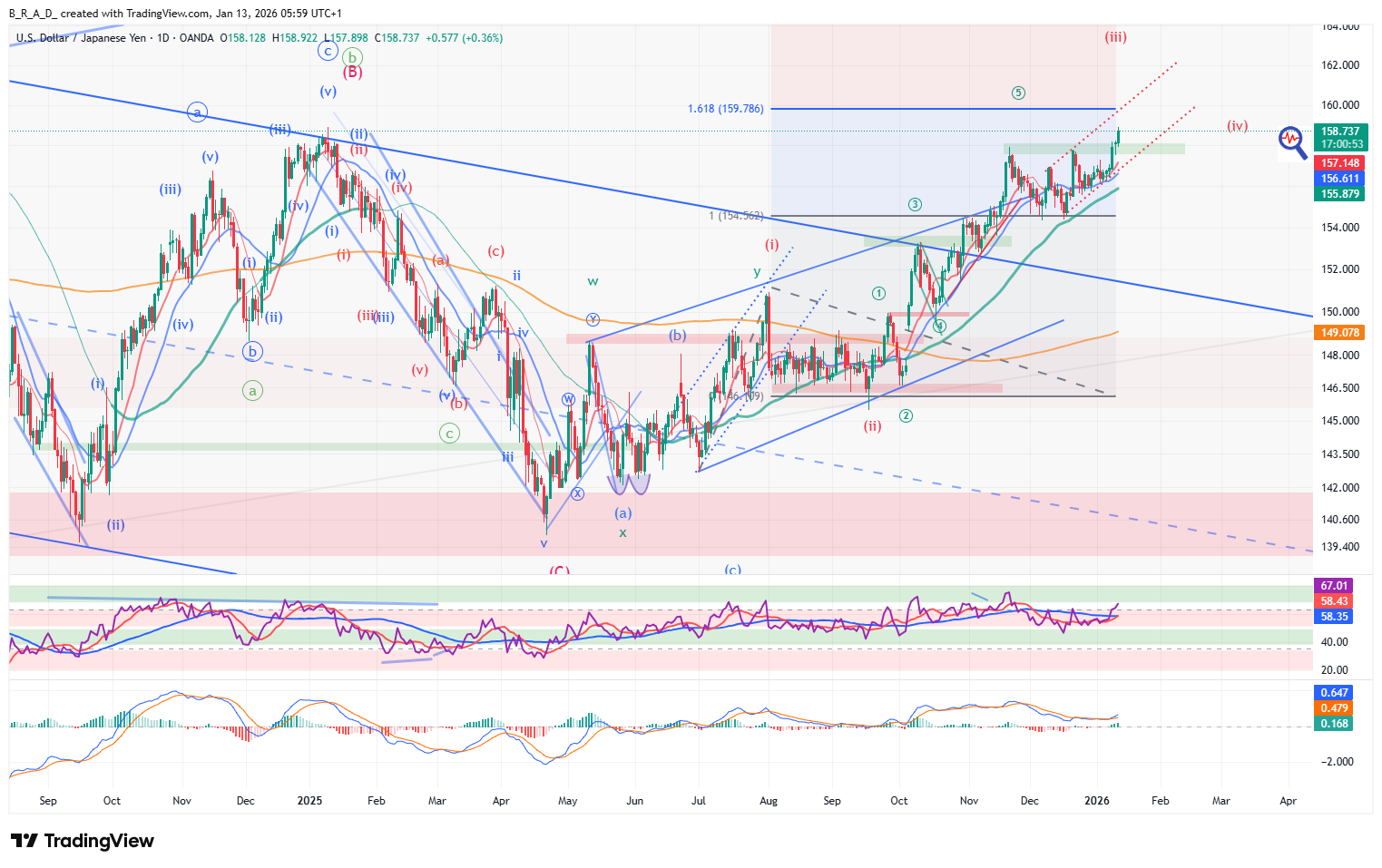Click the 2025 label on the time axis
1382x868 pixels.
(x=309, y=801)
